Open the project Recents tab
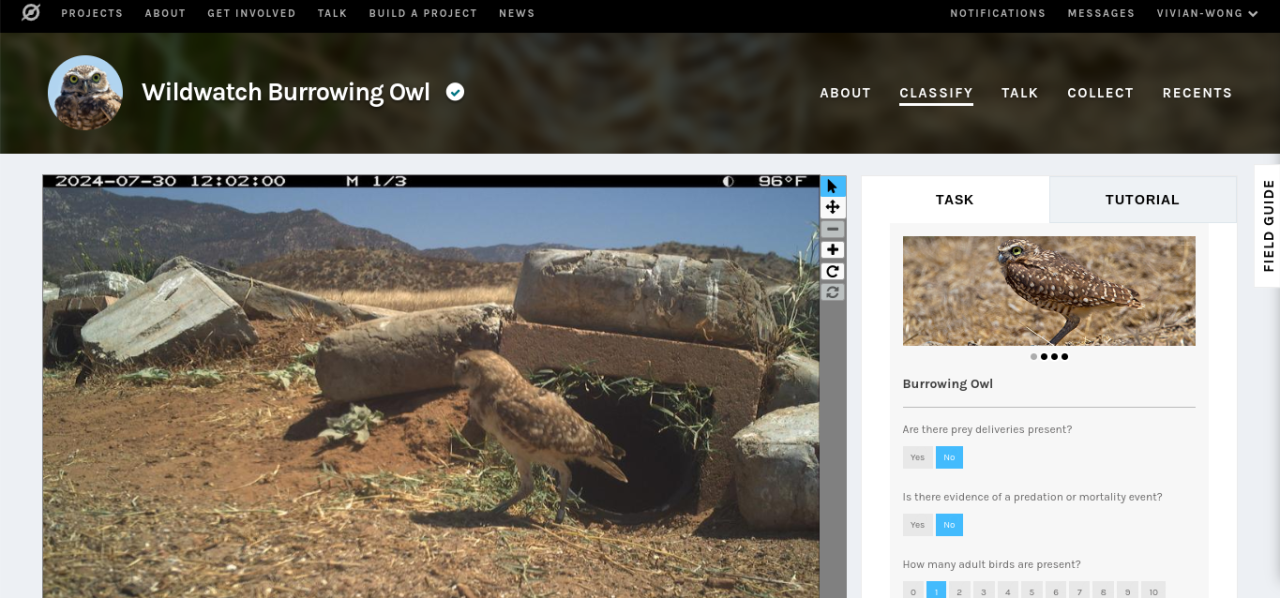The width and height of the screenshot is (1280, 598). pos(1197,93)
